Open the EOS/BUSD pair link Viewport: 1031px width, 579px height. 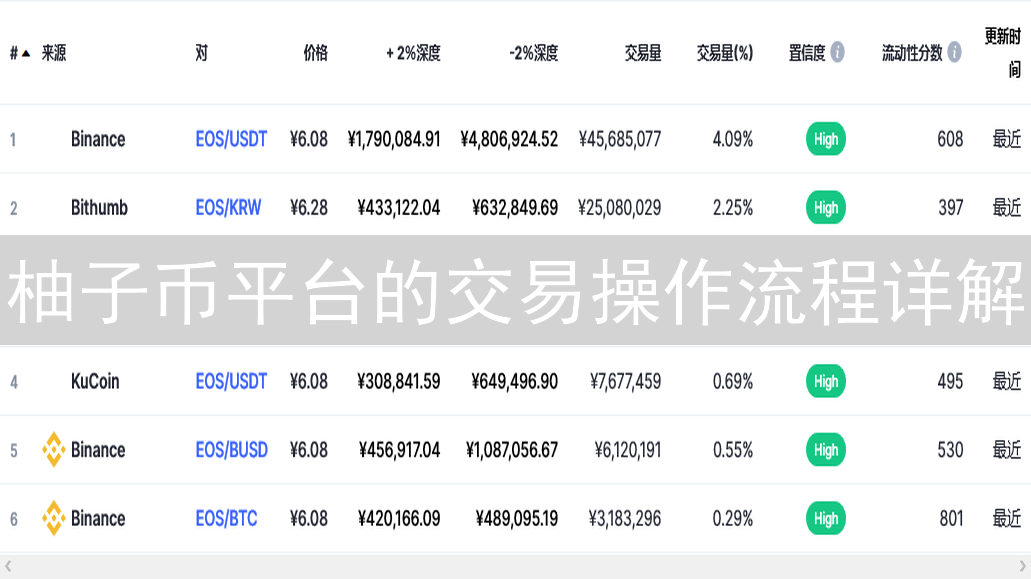pyautogui.click(x=231, y=450)
